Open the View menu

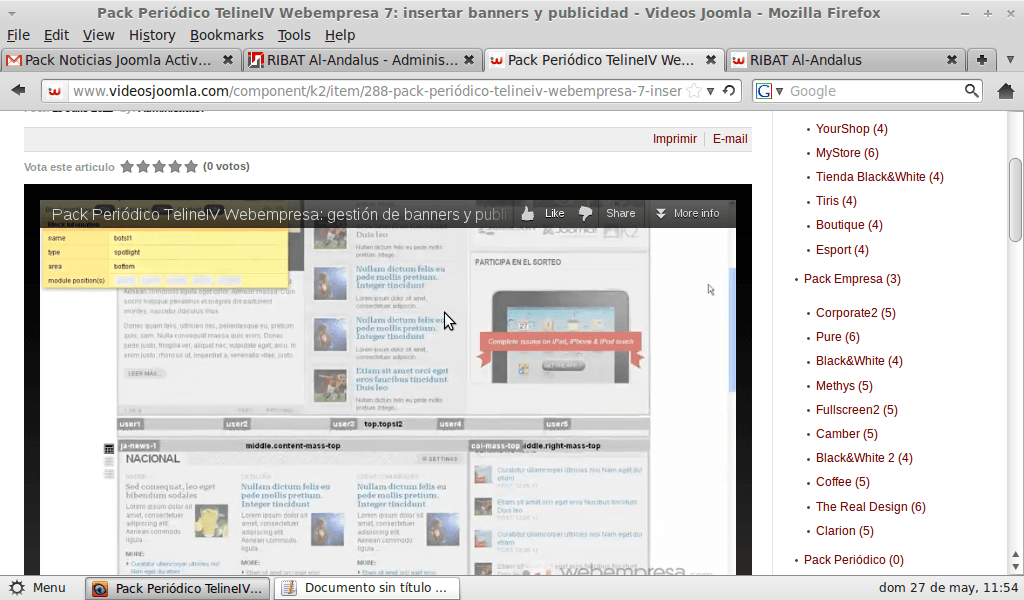(99, 35)
